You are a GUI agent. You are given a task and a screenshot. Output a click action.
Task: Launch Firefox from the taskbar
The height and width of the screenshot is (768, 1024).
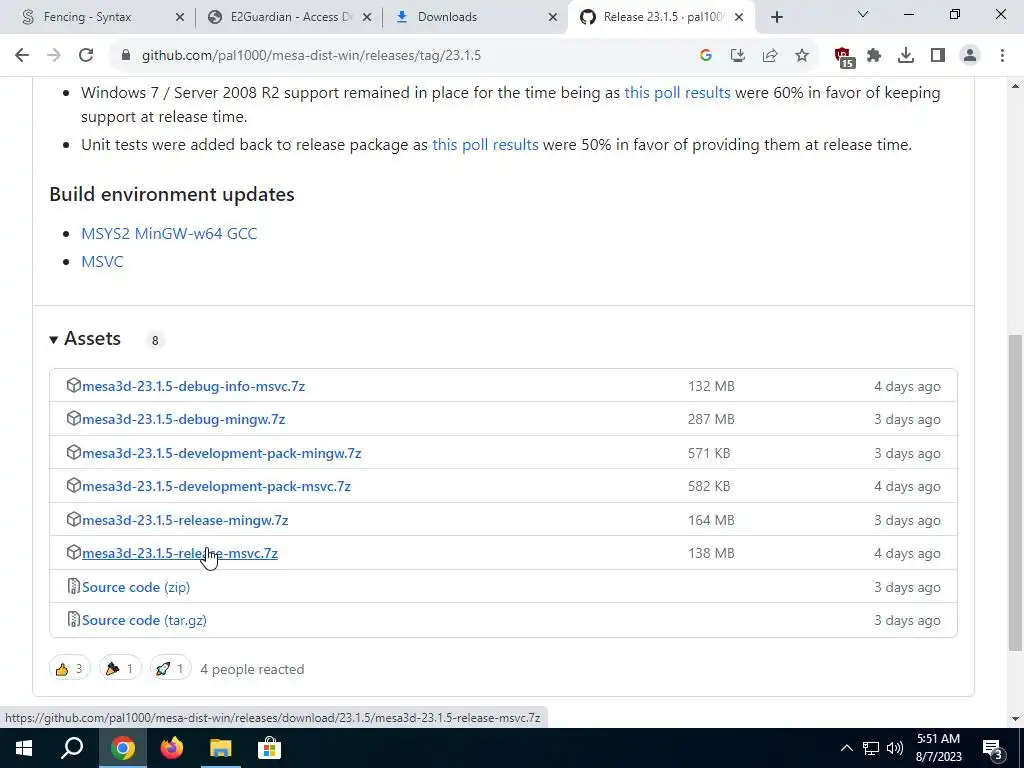tap(171, 748)
